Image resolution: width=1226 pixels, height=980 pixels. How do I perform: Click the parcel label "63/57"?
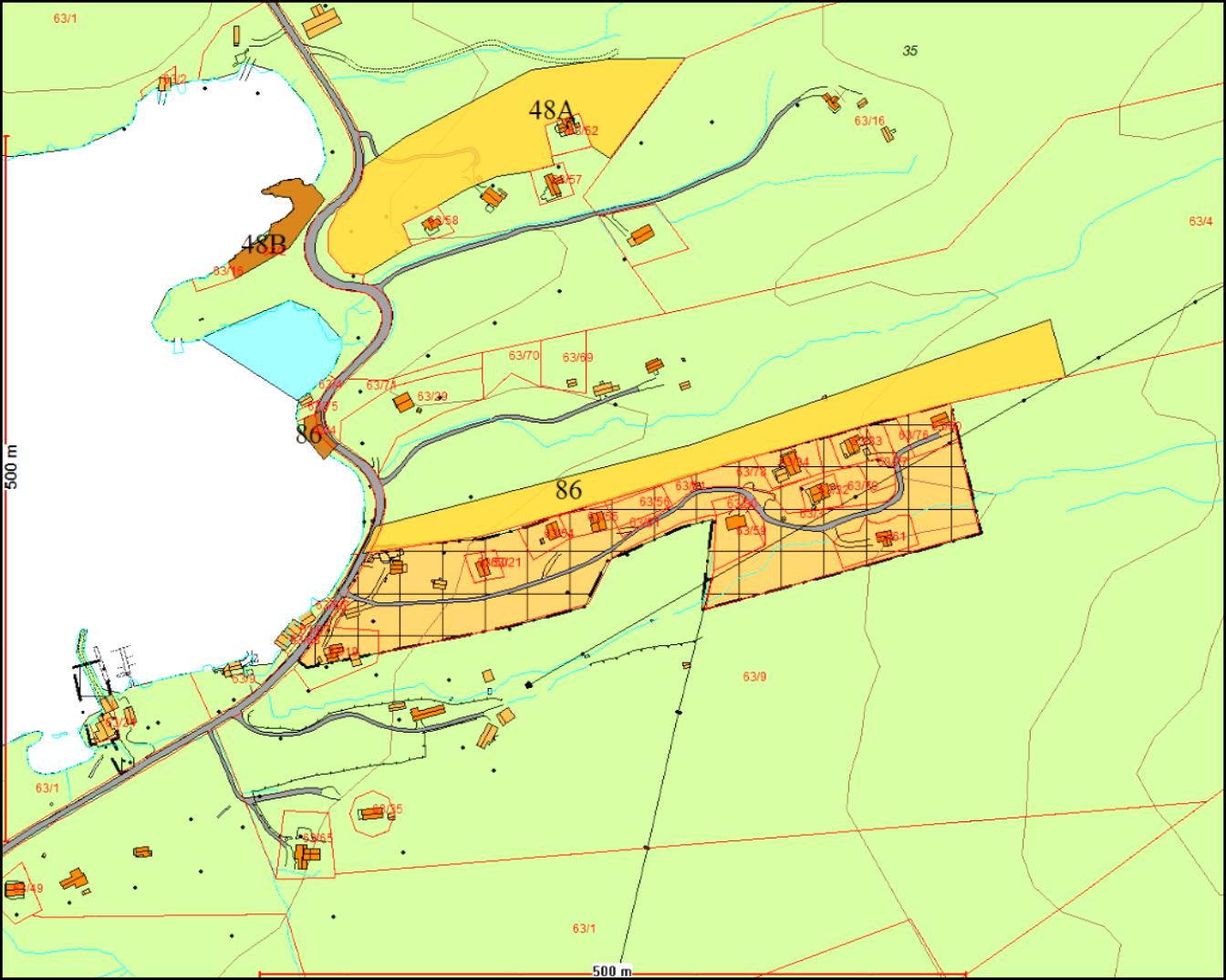[566, 180]
